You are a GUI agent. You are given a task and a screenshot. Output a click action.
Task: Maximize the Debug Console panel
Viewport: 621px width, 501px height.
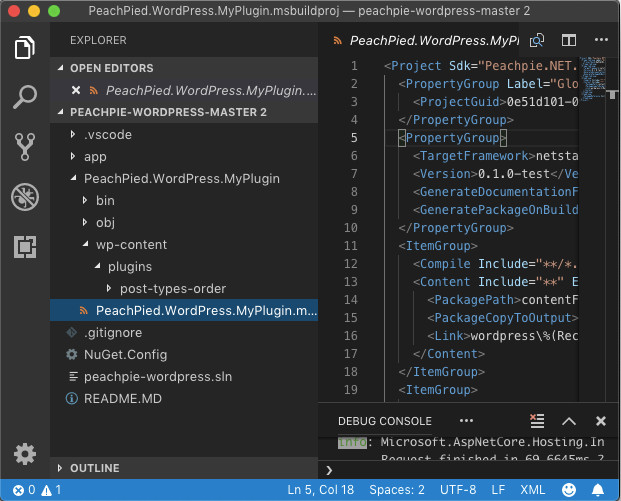[569, 421]
